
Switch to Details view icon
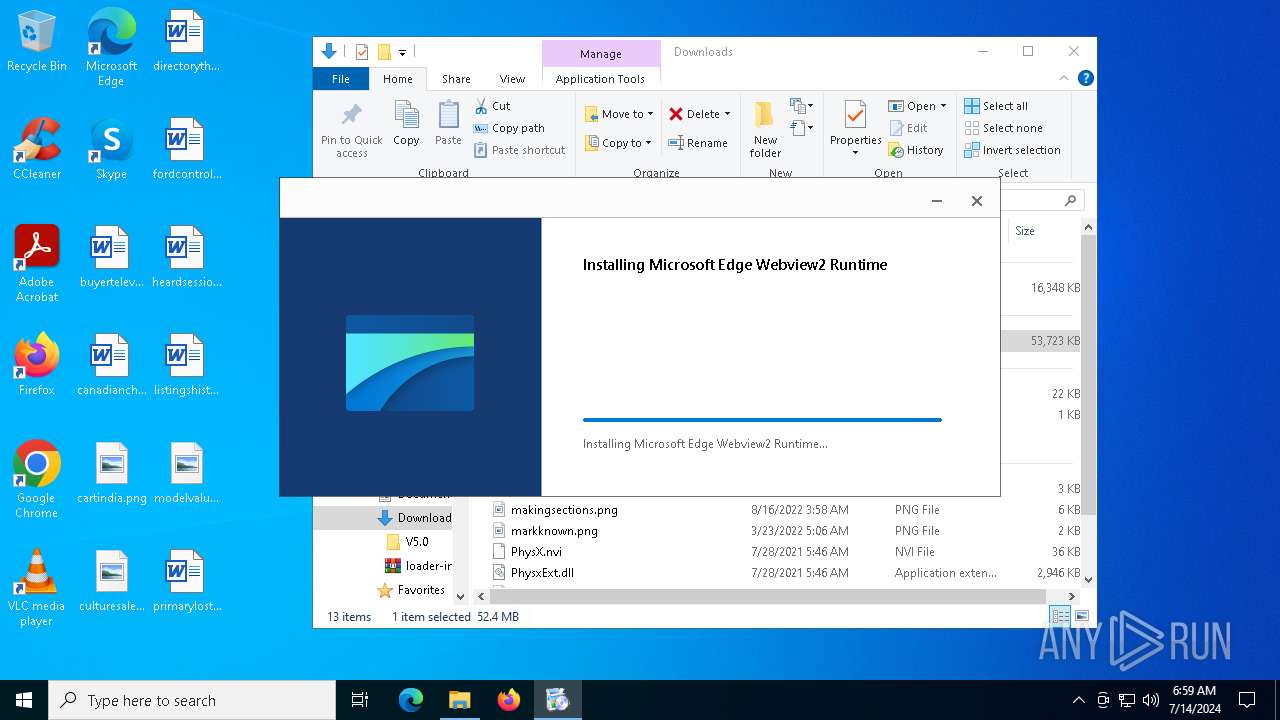pos(1059,617)
